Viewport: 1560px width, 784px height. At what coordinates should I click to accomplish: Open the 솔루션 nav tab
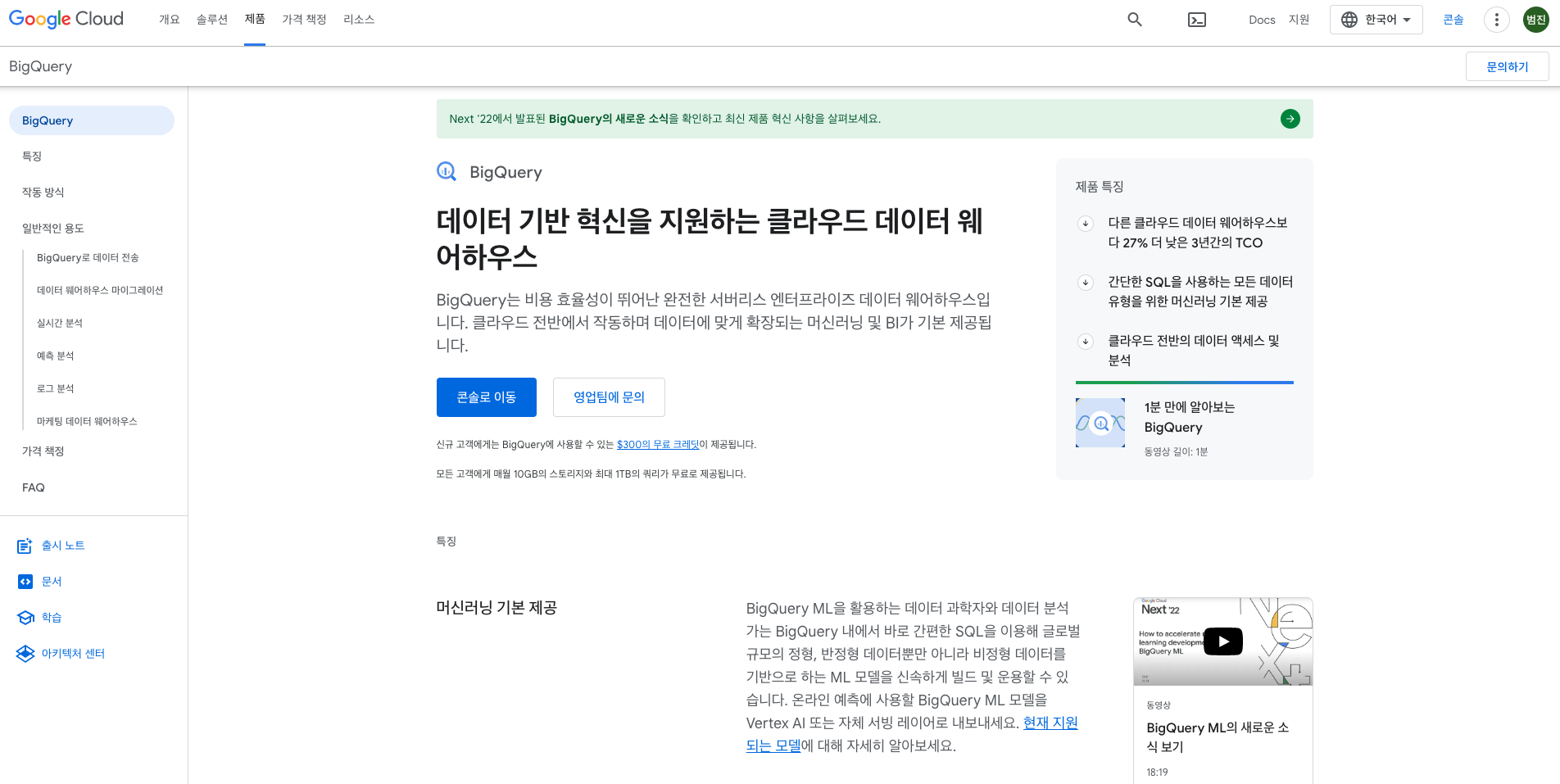point(212,20)
